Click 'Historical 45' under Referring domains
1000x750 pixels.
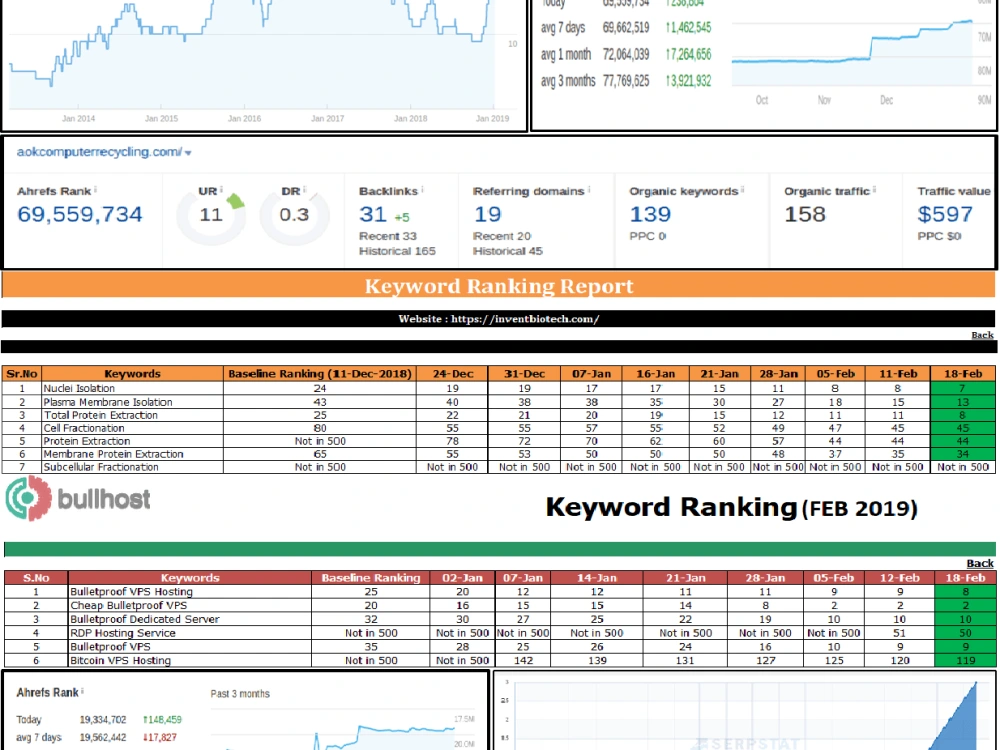pyautogui.click(x=508, y=251)
